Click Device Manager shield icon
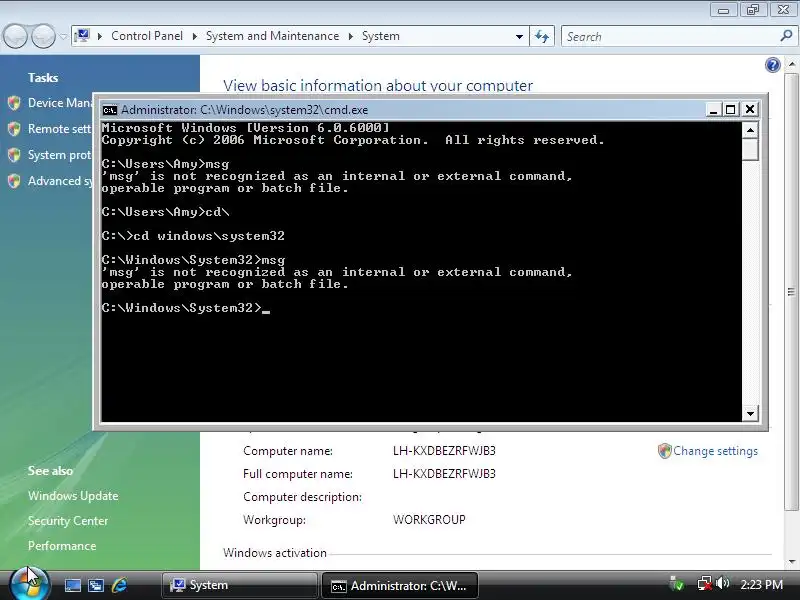 point(14,103)
